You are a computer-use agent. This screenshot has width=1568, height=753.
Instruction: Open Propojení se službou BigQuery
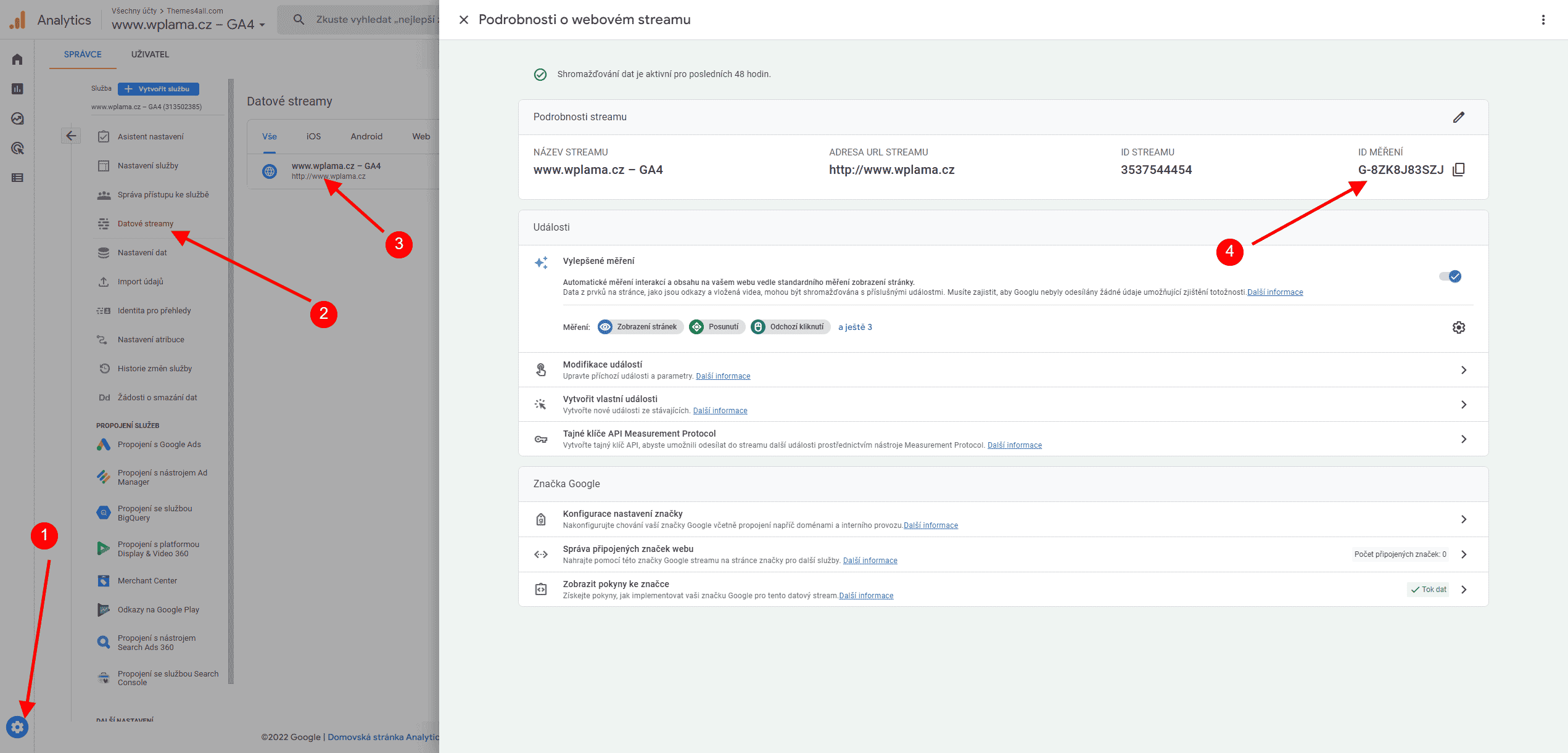click(x=155, y=513)
